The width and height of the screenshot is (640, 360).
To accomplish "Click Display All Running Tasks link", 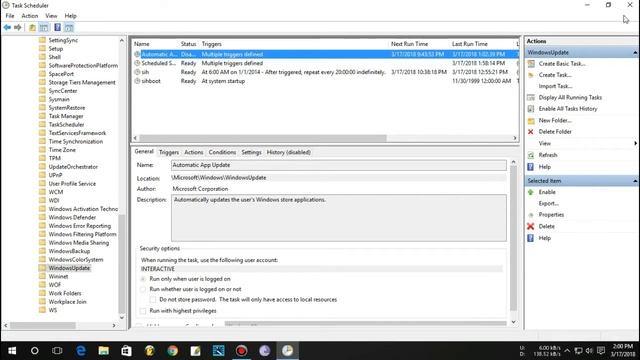I will pos(570,98).
